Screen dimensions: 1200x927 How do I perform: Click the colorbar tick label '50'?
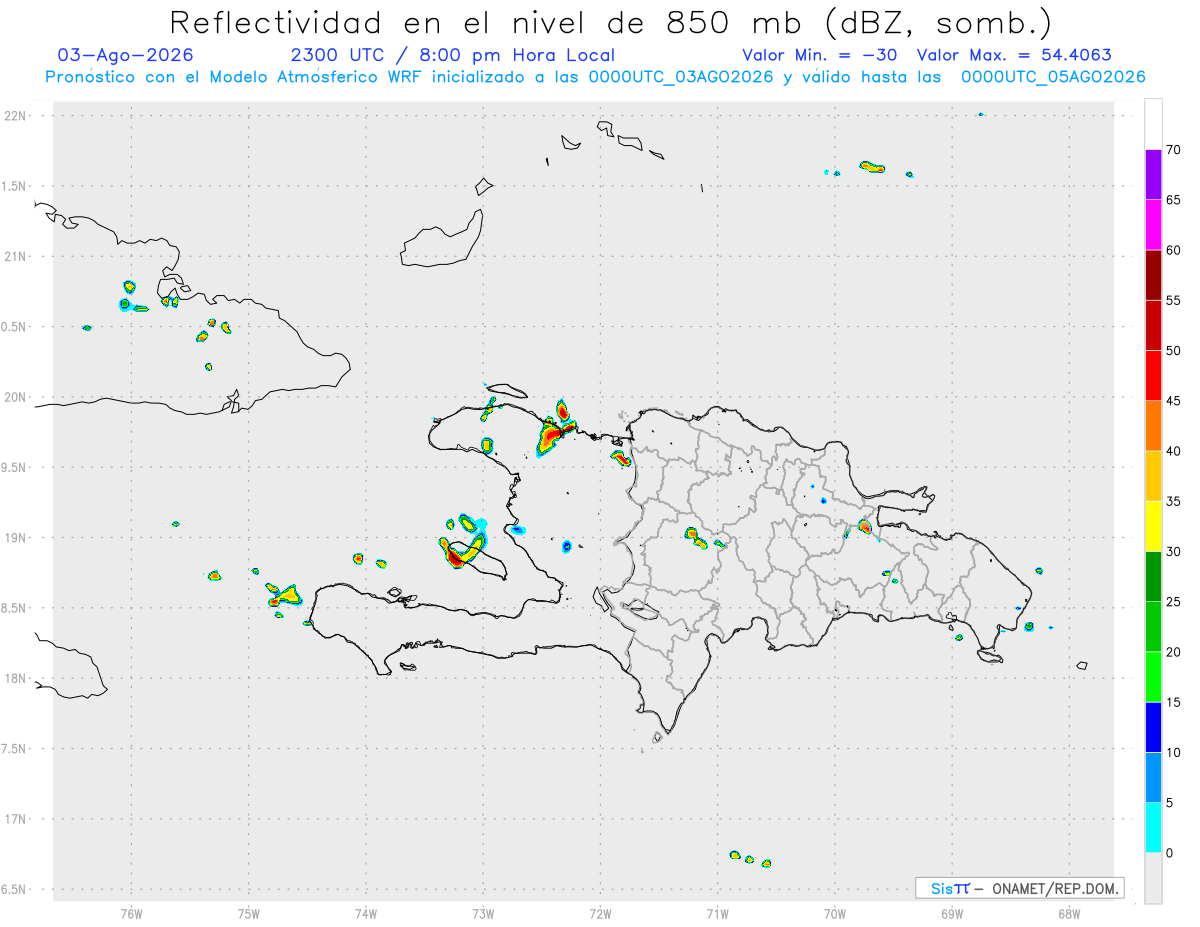1174,351
